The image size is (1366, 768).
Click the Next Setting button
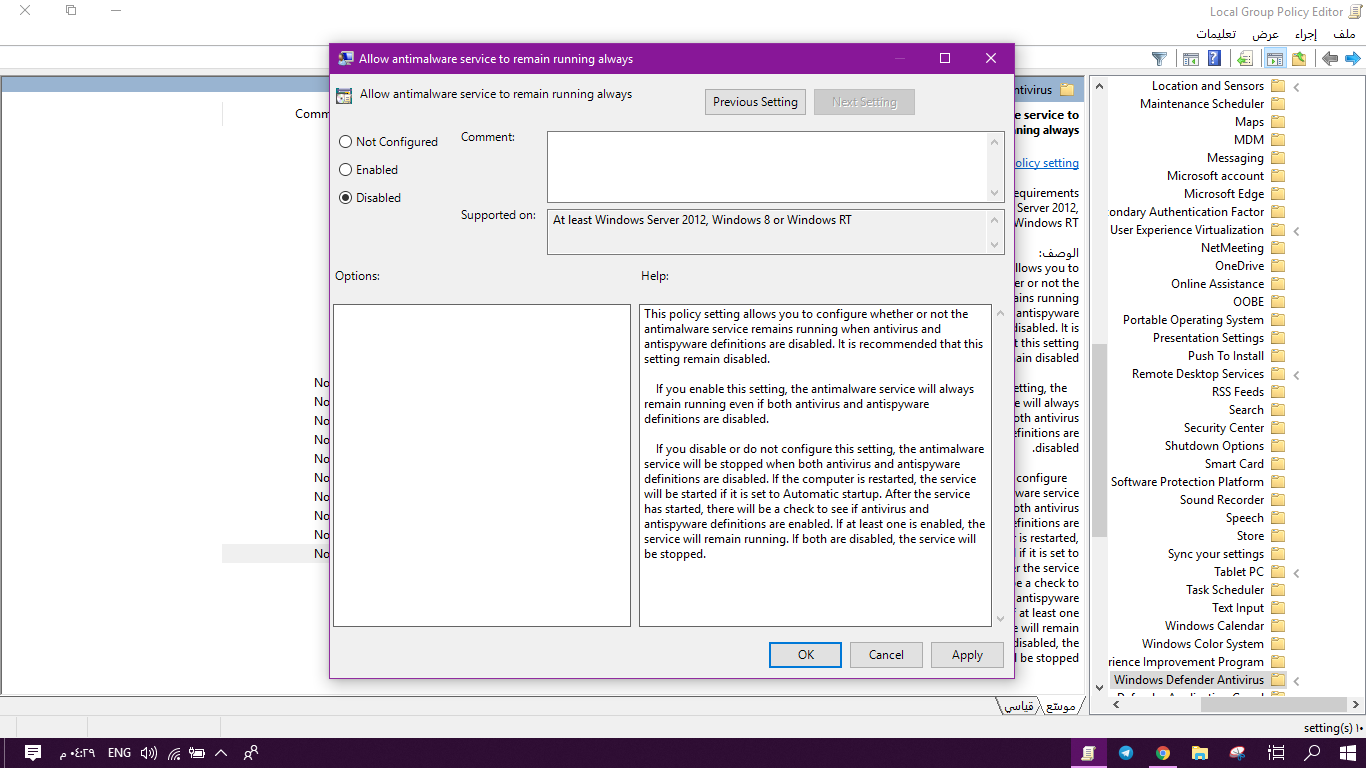864,102
